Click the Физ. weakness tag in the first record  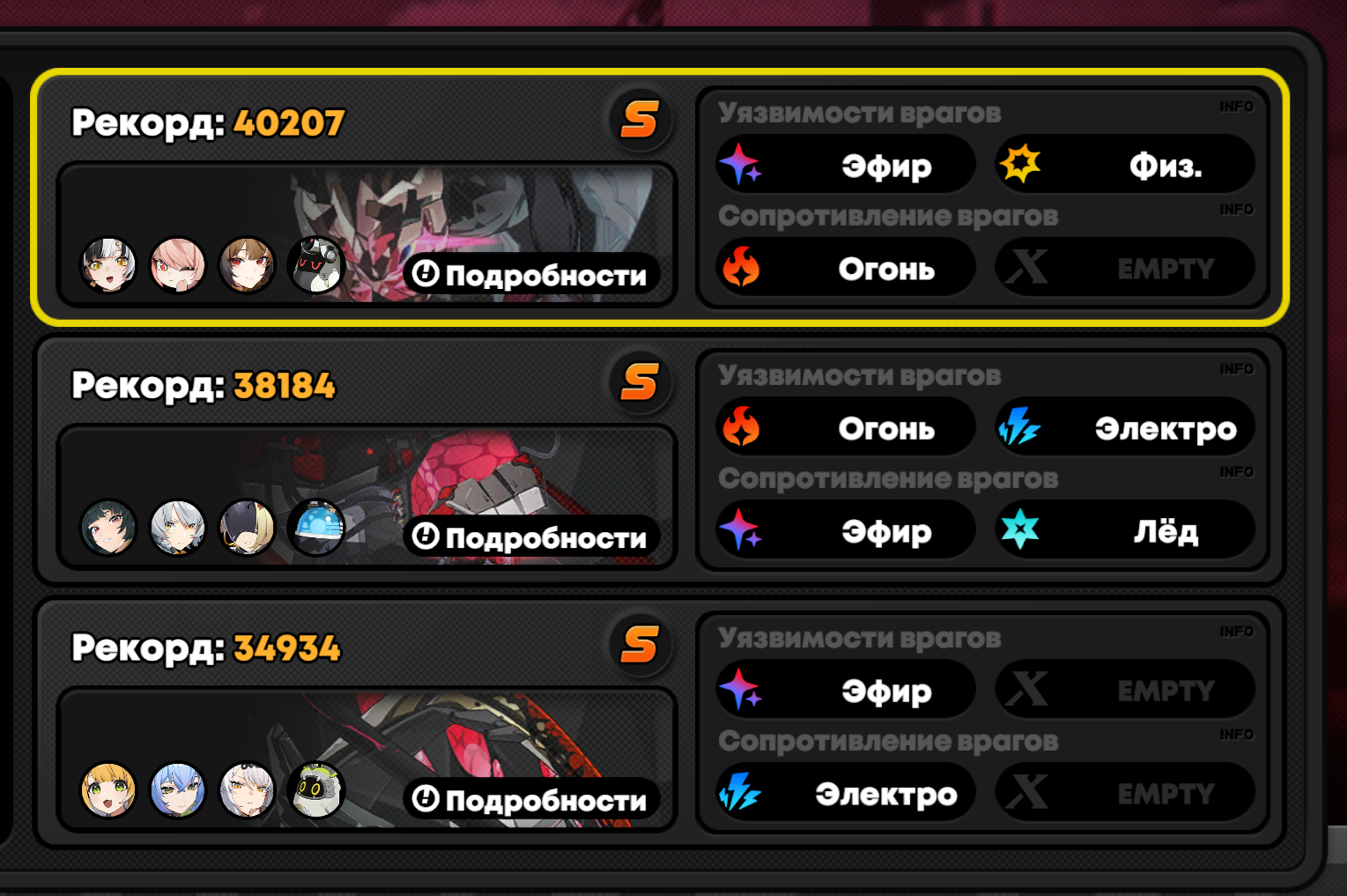(1125, 165)
